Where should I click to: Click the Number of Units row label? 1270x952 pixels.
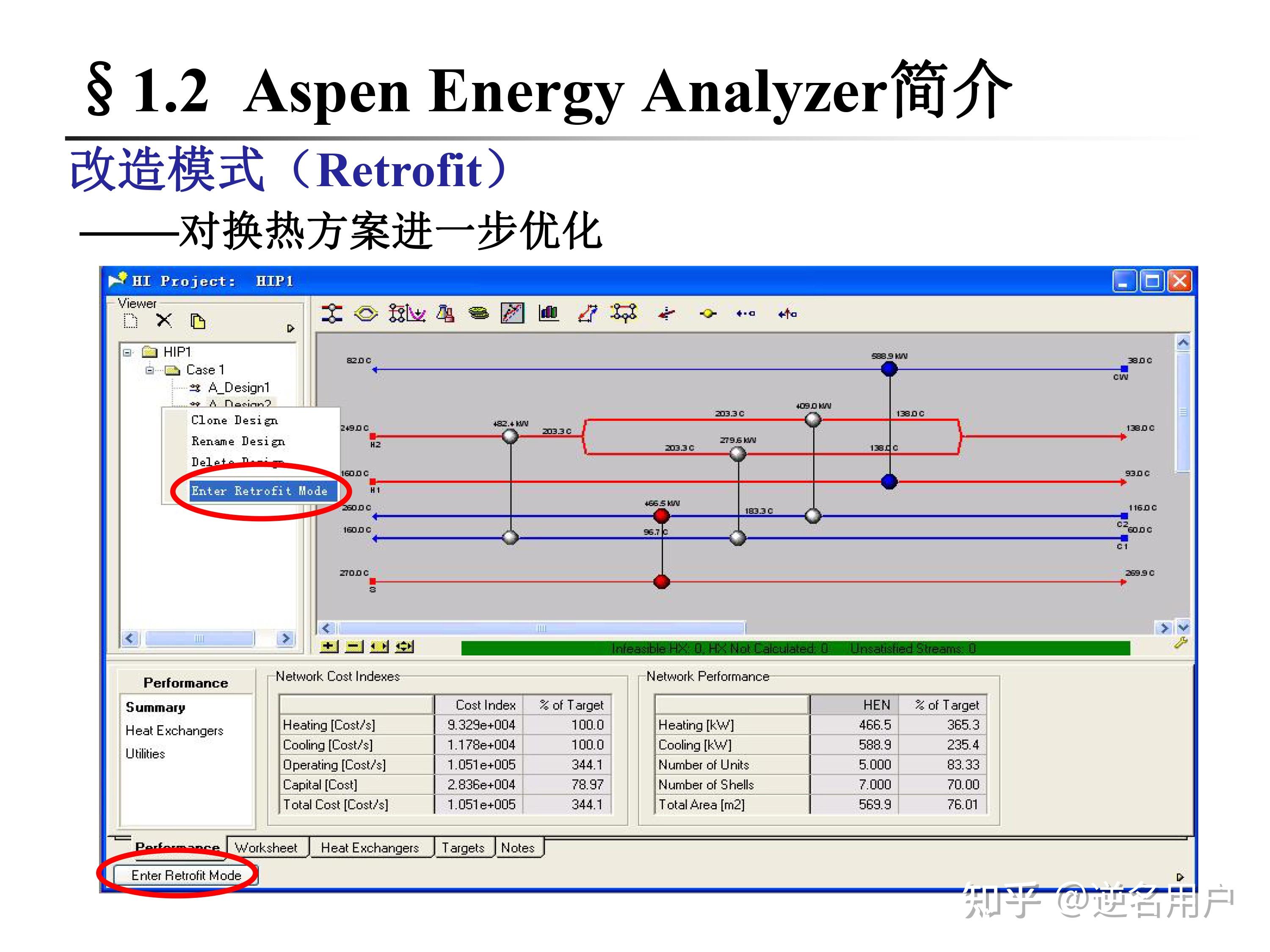click(x=703, y=765)
